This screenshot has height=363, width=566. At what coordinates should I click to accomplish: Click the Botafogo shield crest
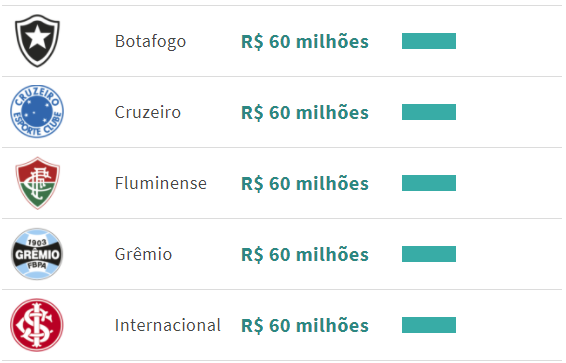point(37,41)
